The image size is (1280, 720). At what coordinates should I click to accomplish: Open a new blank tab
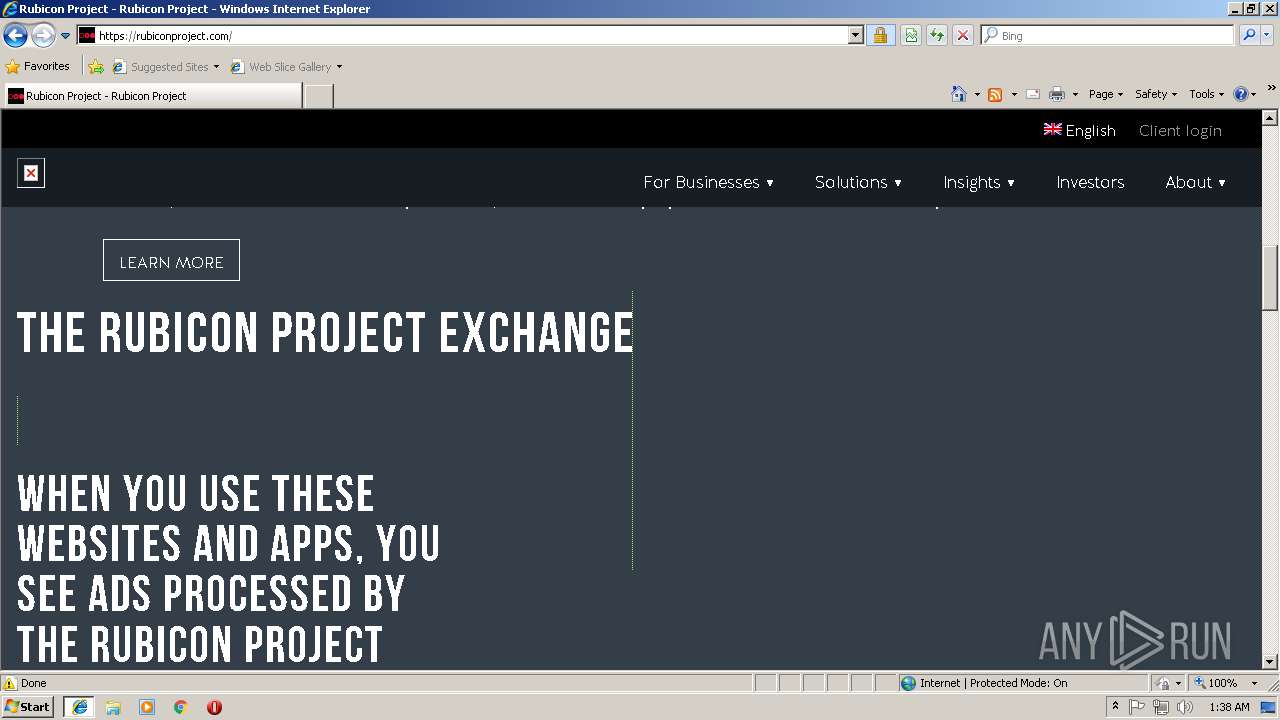318,96
